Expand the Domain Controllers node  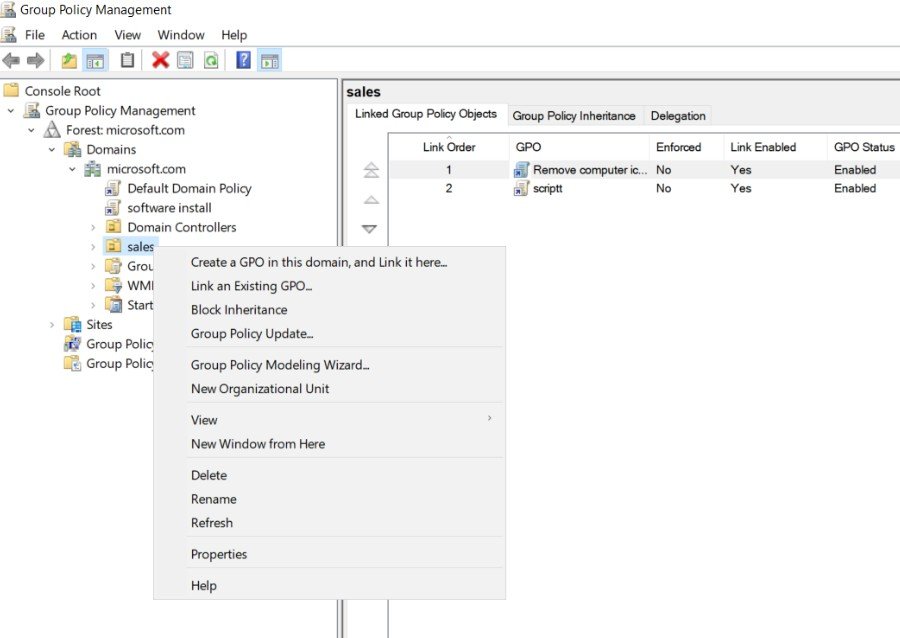[x=93, y=228]
